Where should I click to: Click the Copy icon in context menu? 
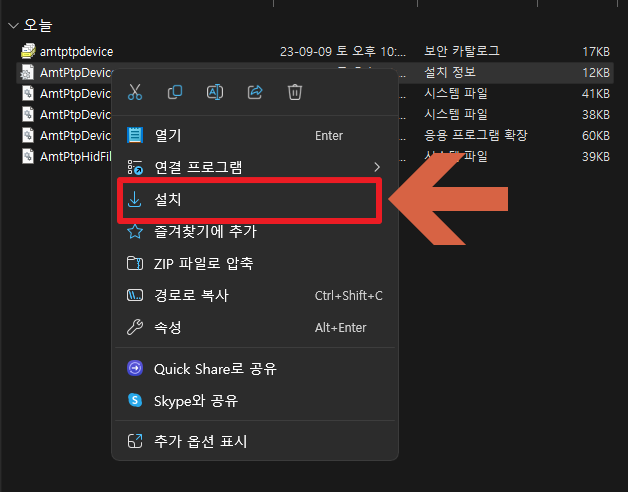coord(175,92)
